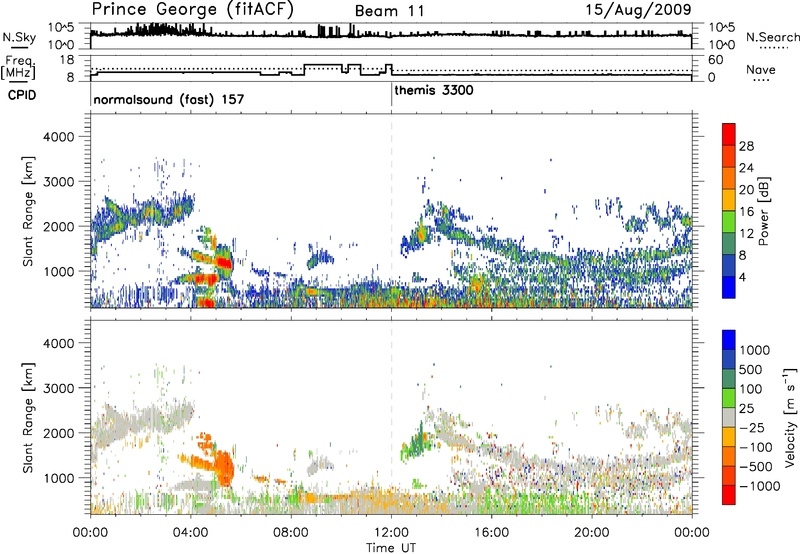Image resolution: width=800 pixels, height=554 pixels.
Task: Click the '16' power scale value
Action: (x=746, y=212)
